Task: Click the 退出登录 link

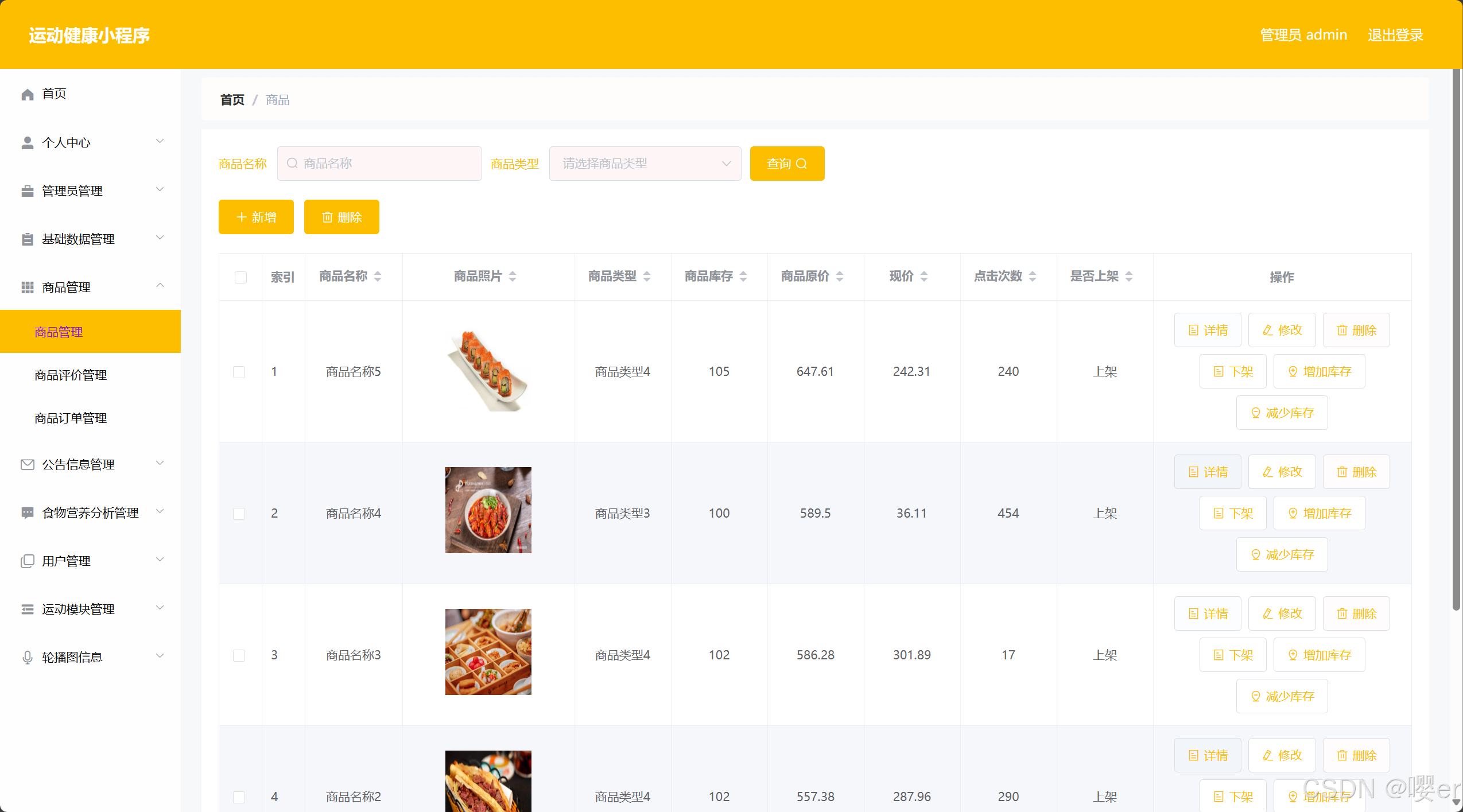Action: pyautogui.click(x=1395, y=35)
